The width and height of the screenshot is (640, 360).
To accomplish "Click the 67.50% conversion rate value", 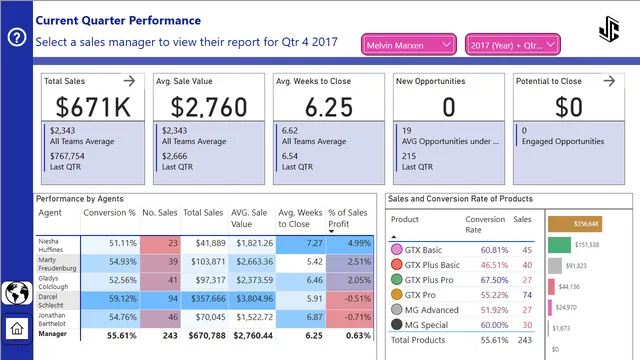I will [494, 280].
